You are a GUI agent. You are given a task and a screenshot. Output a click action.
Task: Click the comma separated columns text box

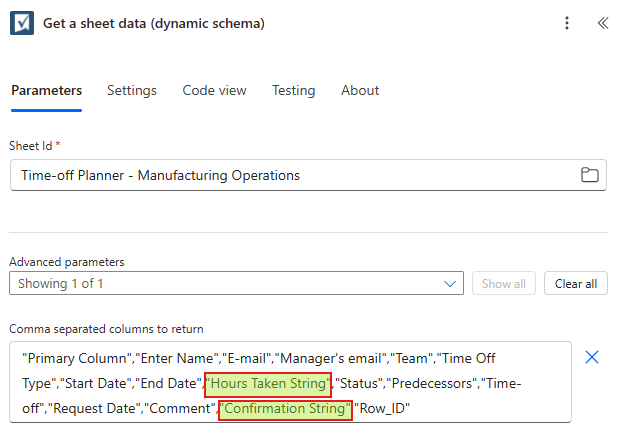(x=291, y=382)
